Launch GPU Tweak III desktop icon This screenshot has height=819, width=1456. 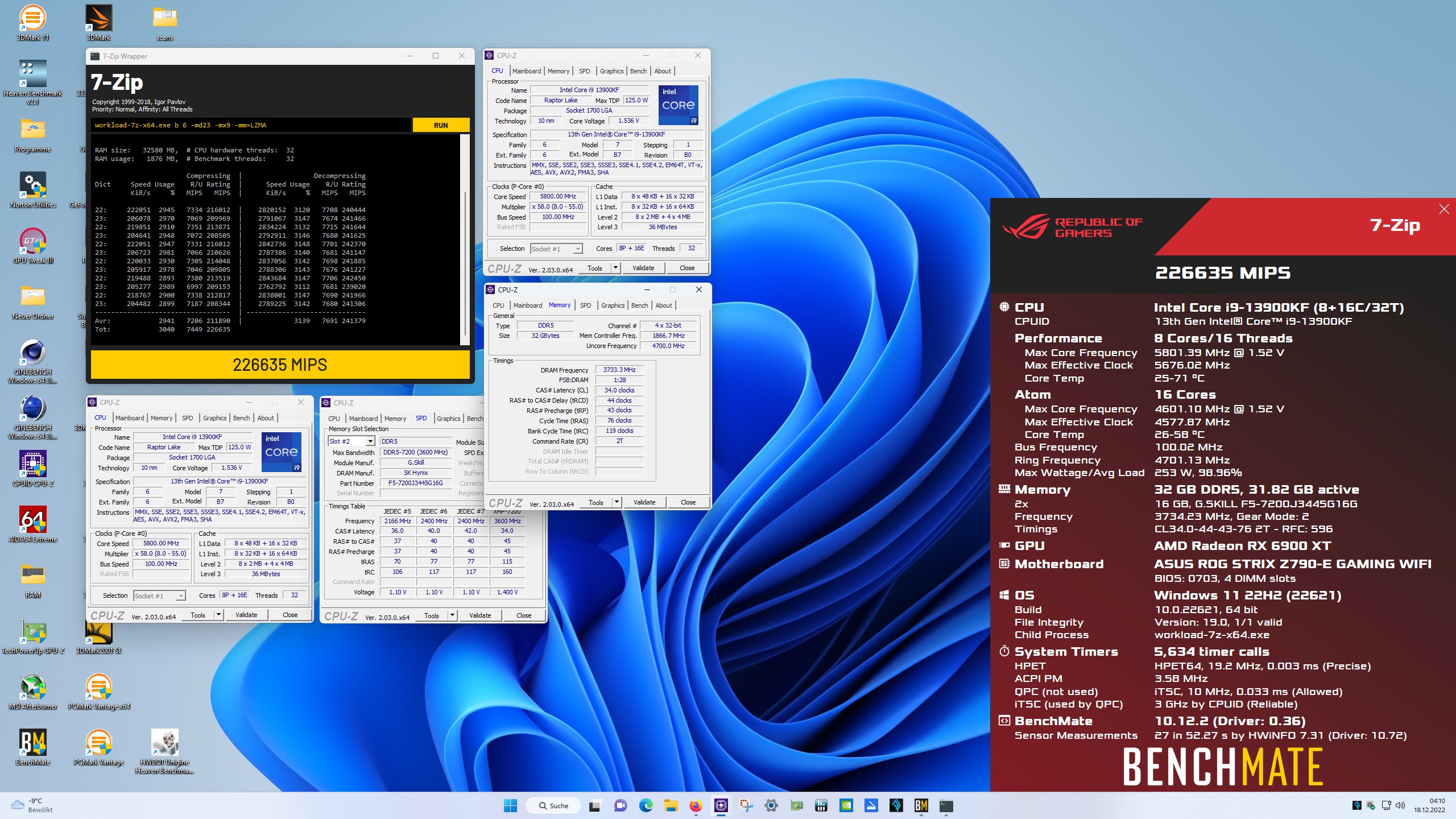(33, 246)
